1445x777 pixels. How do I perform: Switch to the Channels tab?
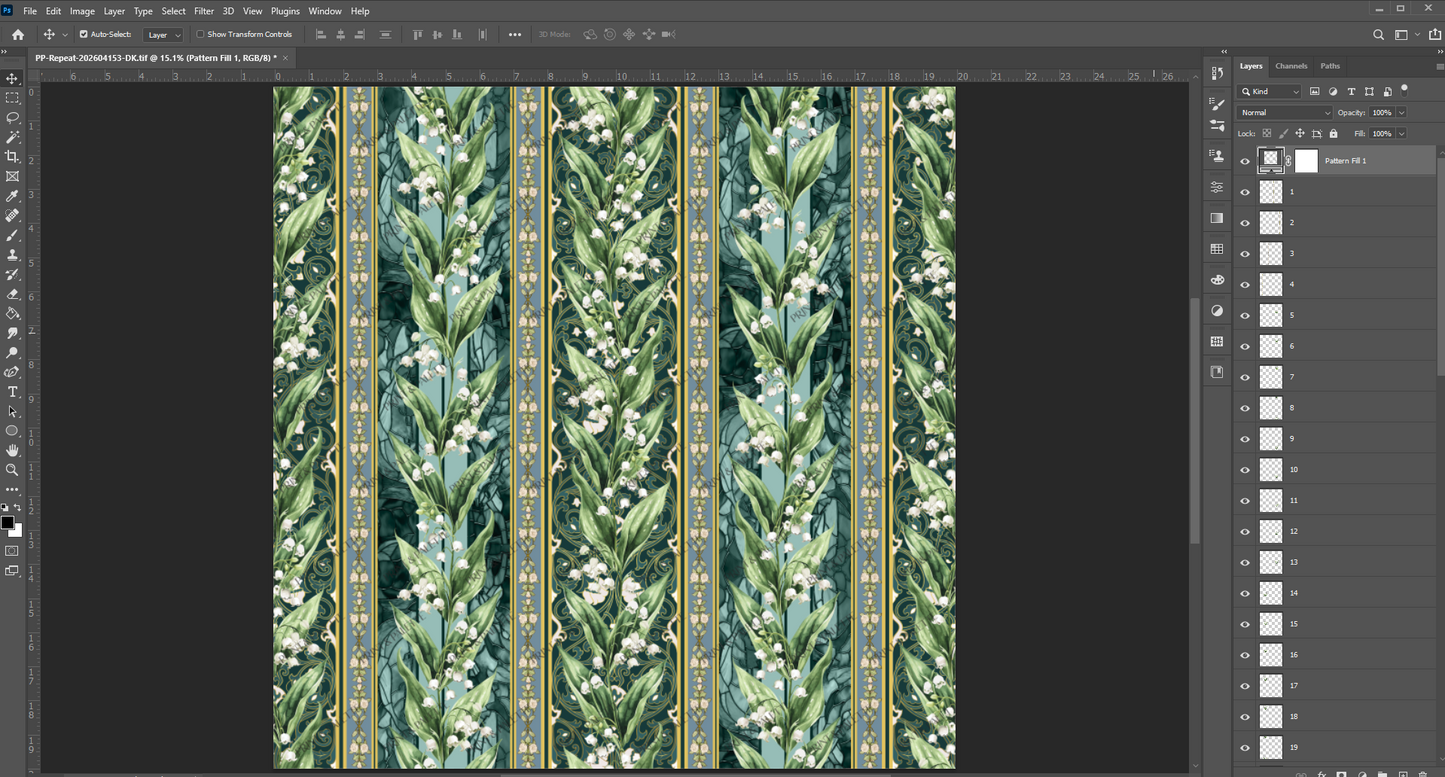[1291, 66]
